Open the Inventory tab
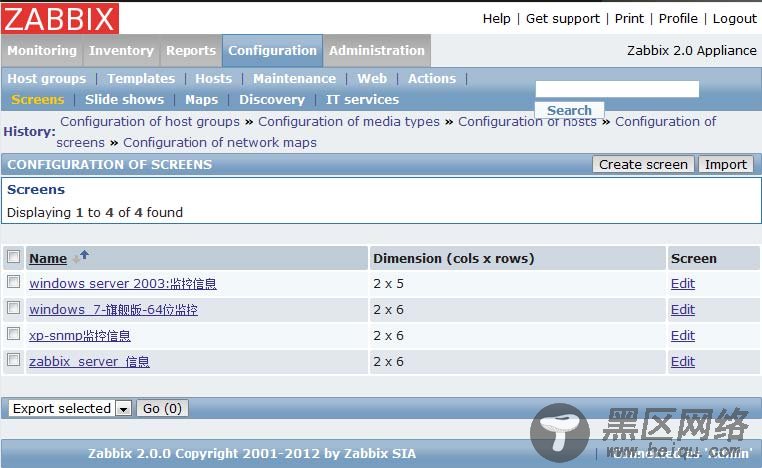The image size is (762, 468). click(121, 51)
